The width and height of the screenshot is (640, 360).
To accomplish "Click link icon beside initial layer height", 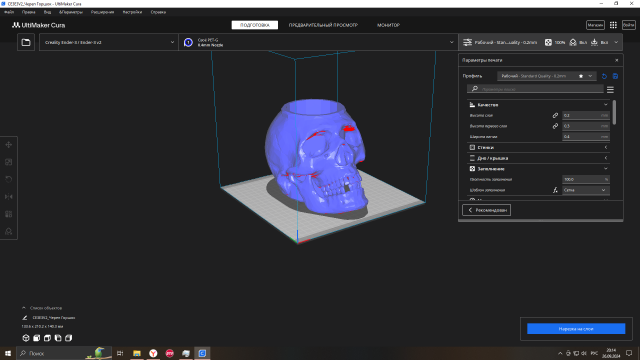I will point(555,126).
